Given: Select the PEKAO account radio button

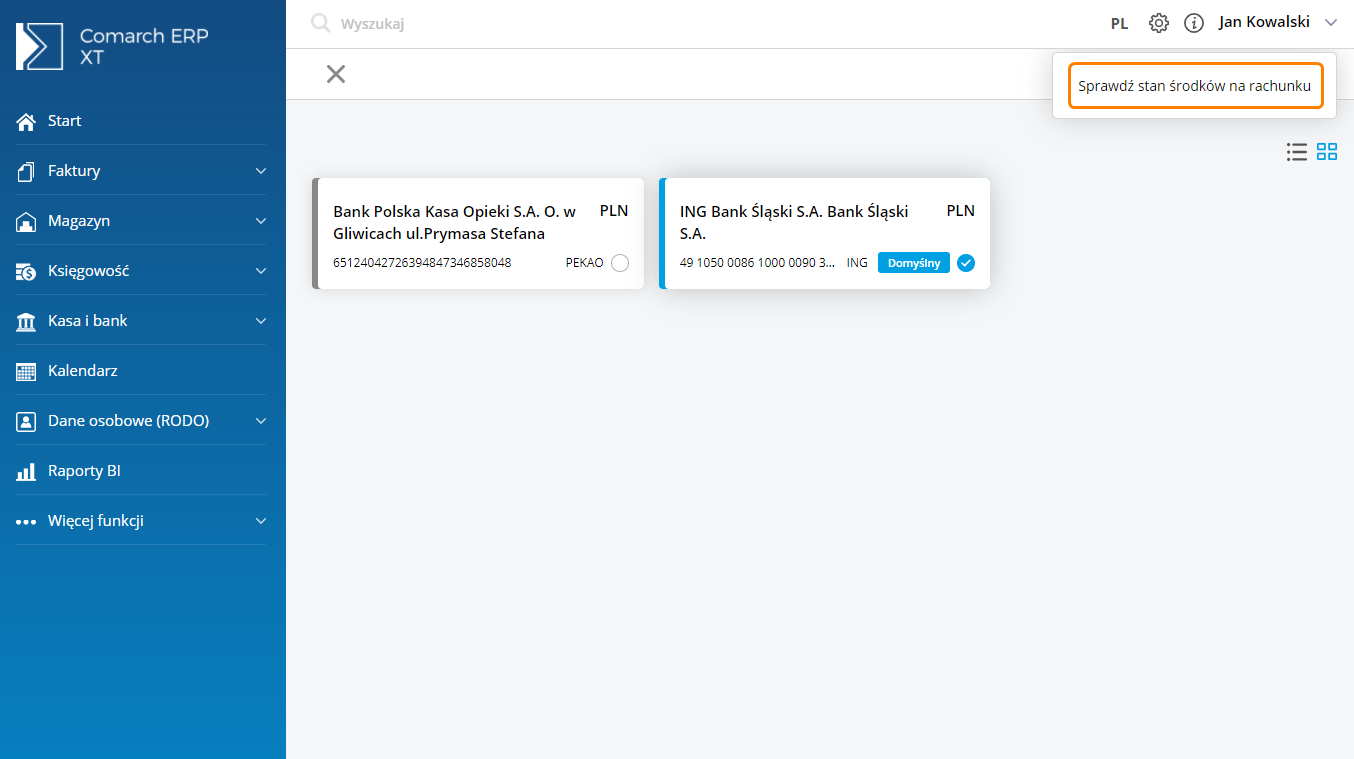Looking at the screenshot, I should coord(619,263).
